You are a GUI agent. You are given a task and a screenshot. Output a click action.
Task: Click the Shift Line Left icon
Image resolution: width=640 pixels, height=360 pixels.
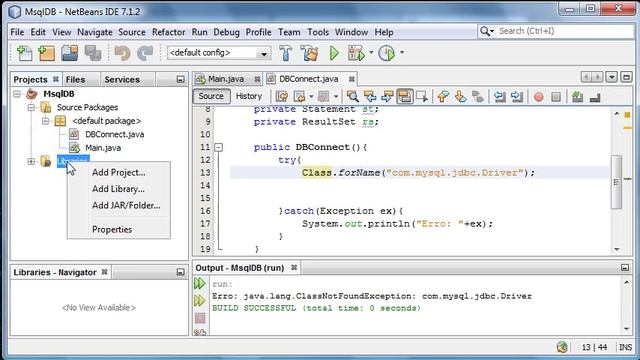pyautogui.click(x=499, y=97)
